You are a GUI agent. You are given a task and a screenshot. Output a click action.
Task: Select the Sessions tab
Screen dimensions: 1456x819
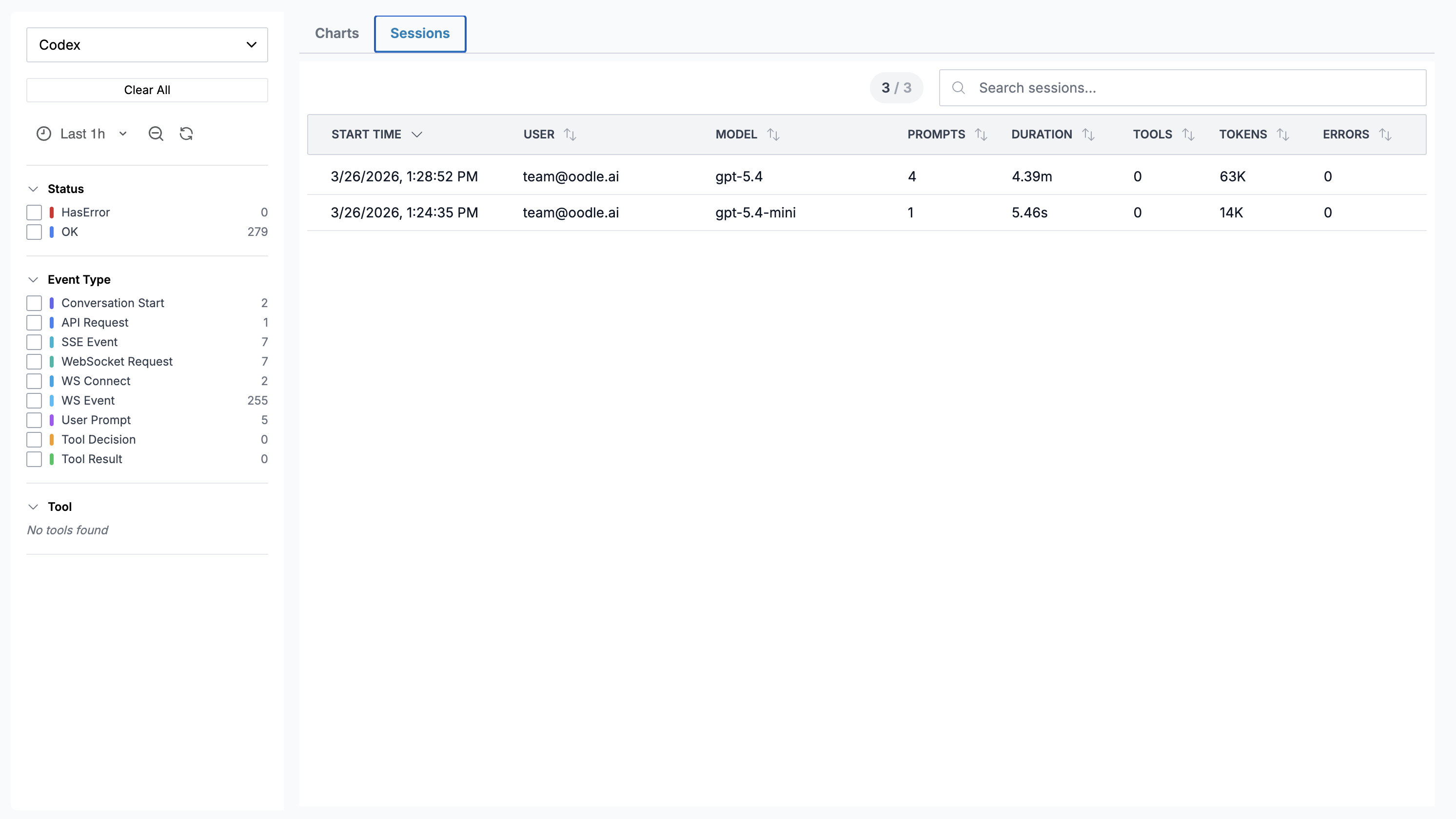(420, 33)
